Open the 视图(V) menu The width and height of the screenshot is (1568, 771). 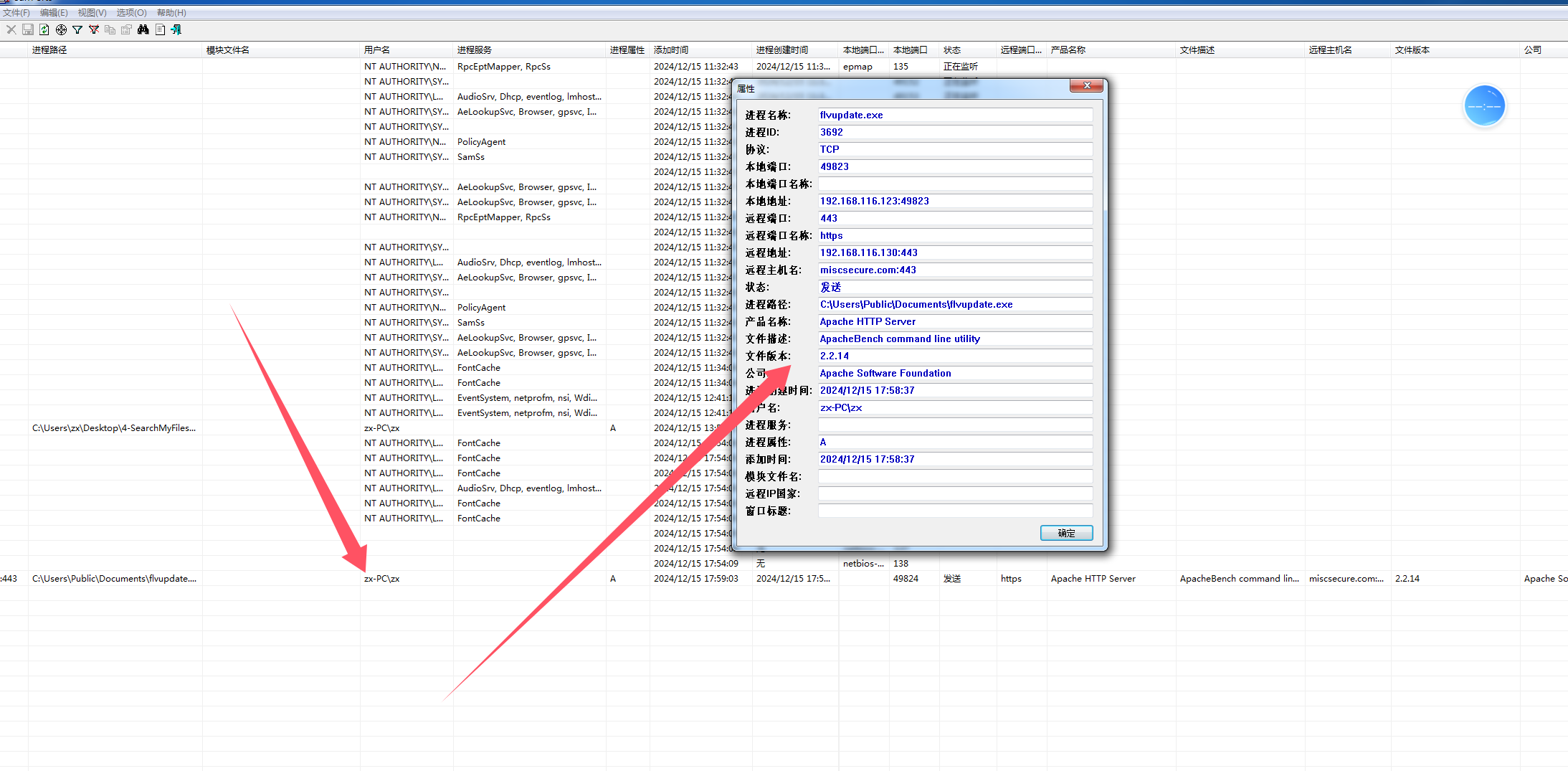pos(92,13)
